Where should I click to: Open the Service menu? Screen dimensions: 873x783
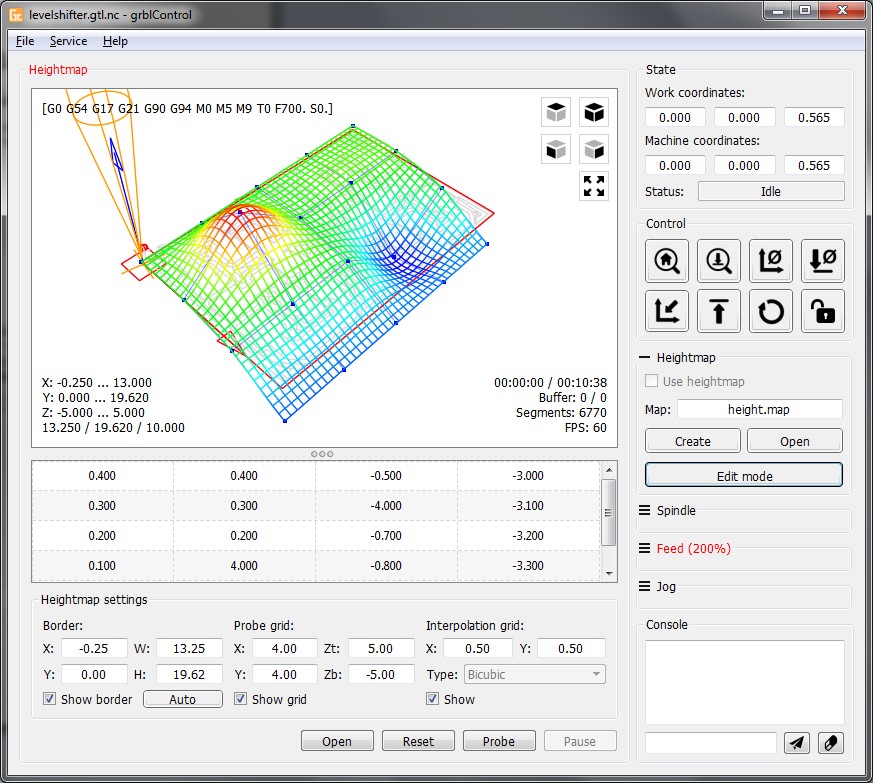[68, 41]
